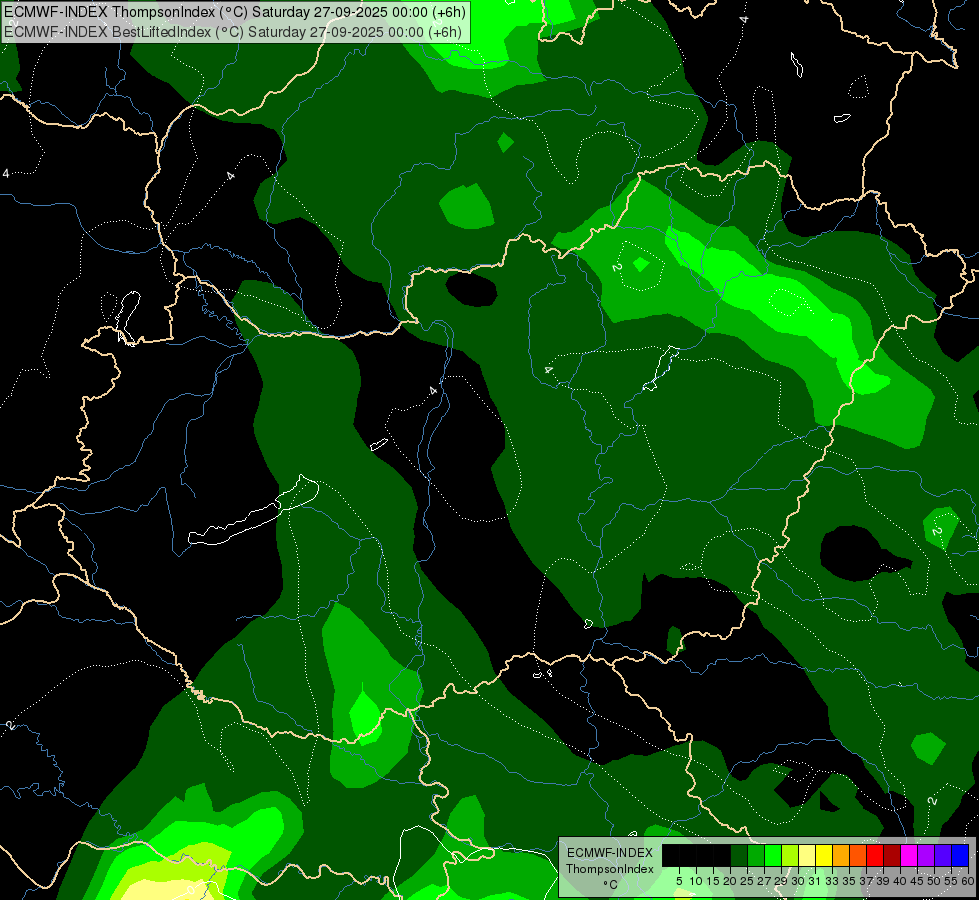
Task: Click the °C unit label in legend
Action: click(609, 885)
